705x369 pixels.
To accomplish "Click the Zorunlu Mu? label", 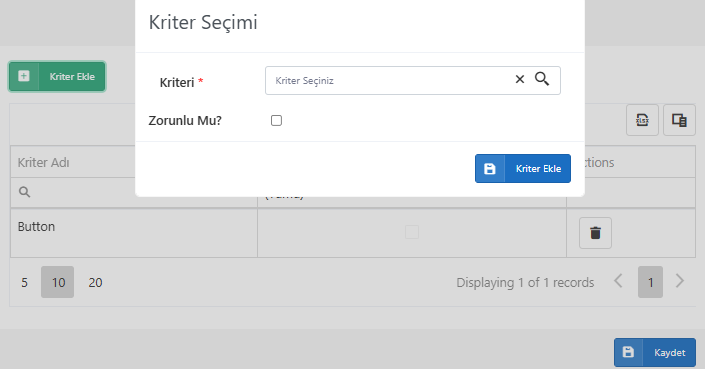I will (185, 120).
